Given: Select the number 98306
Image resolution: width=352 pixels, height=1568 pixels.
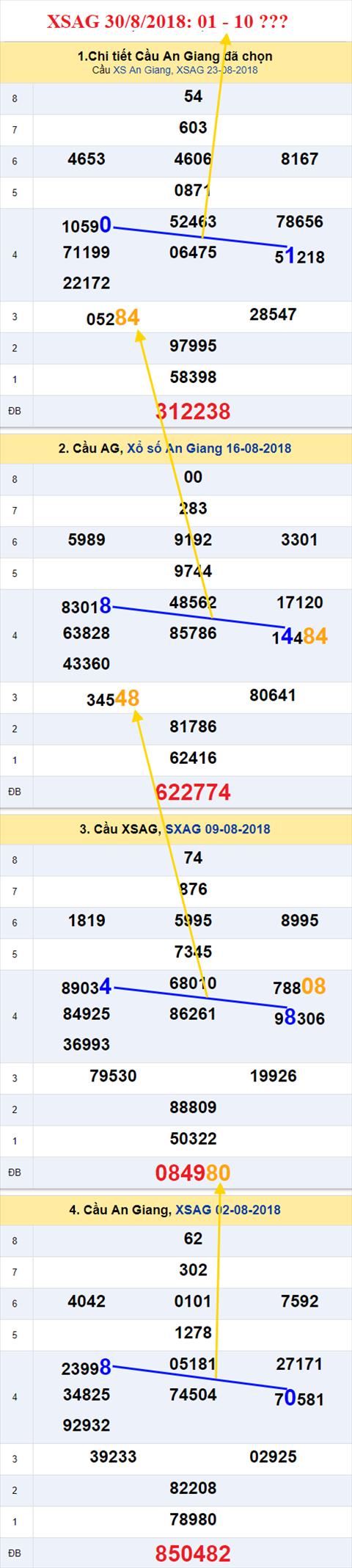Looking at the screenshot, I should coord(300,1018).
